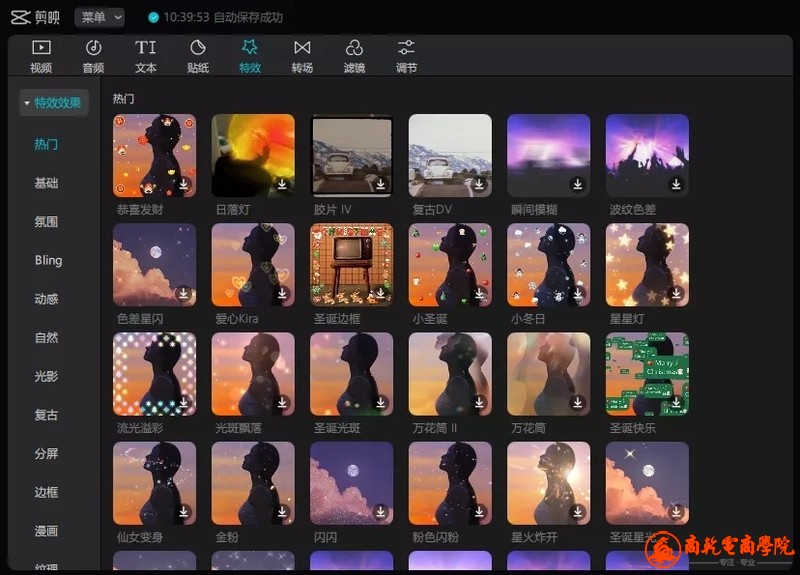Open the 滤镜 filters tab
800x575 pixels.
tap(354, 56)
